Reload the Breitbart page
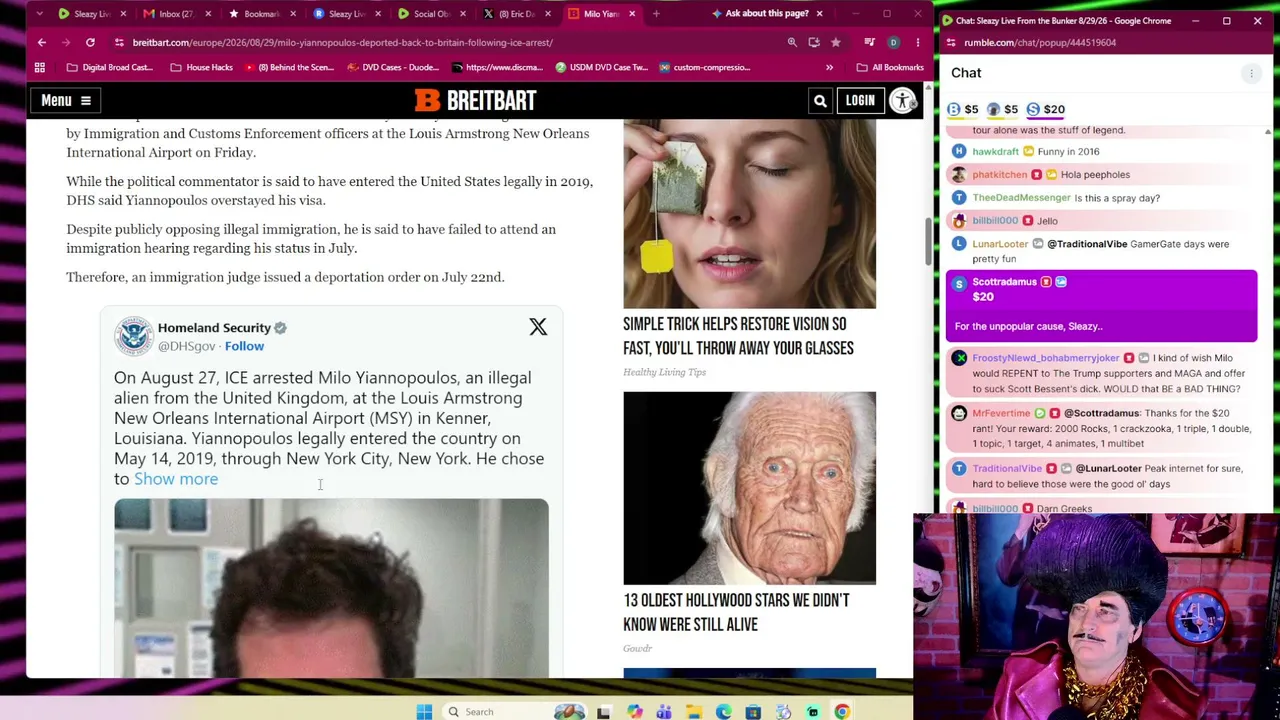 point(90,43)
